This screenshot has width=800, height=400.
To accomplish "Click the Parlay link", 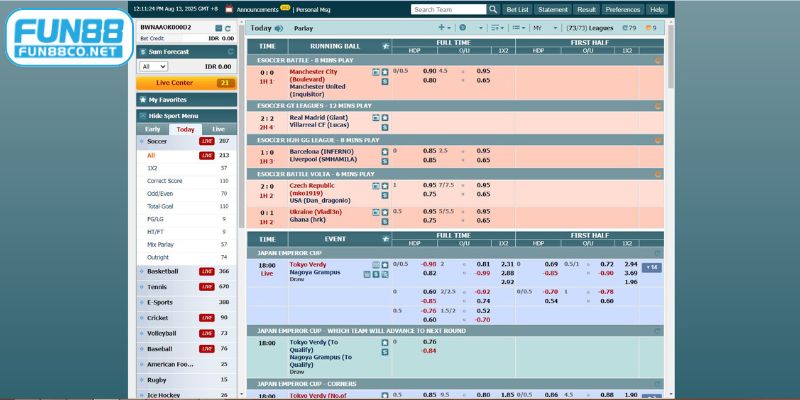I will pos(301,28).
